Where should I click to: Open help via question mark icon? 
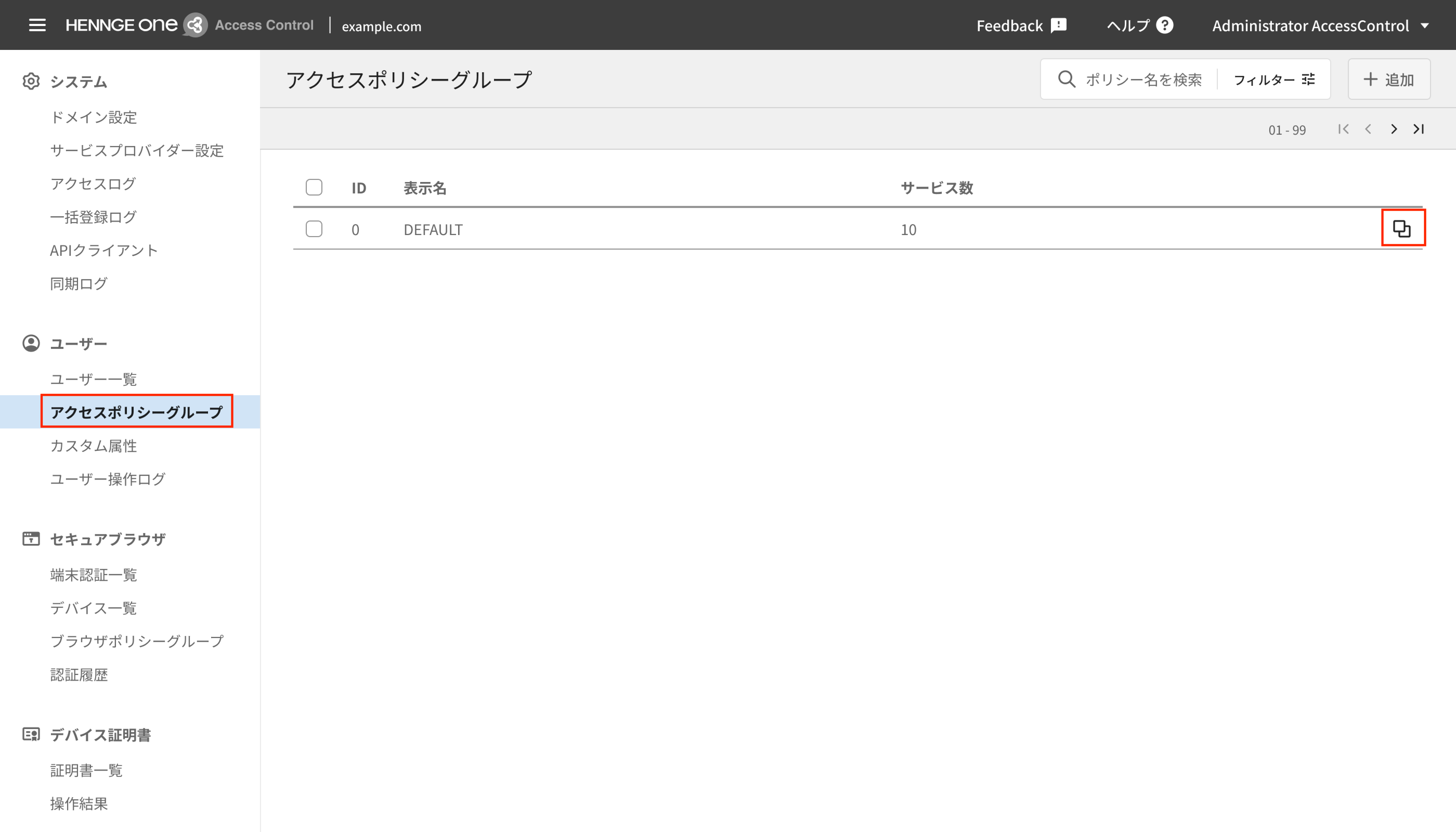pos(1164,25)
